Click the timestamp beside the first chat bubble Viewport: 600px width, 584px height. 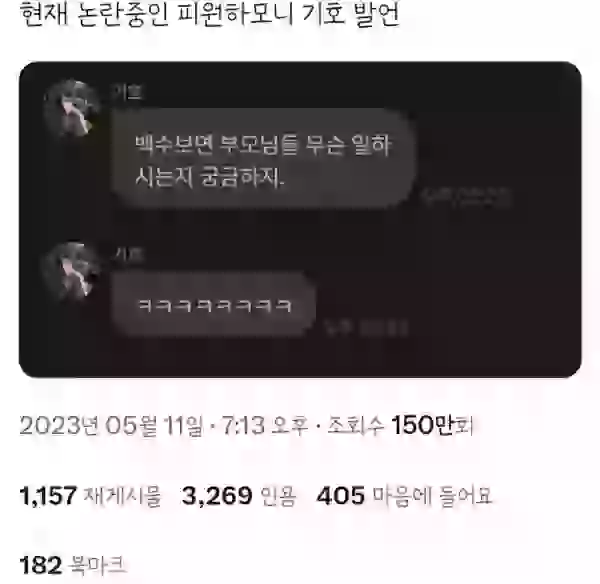coord(466,197)
